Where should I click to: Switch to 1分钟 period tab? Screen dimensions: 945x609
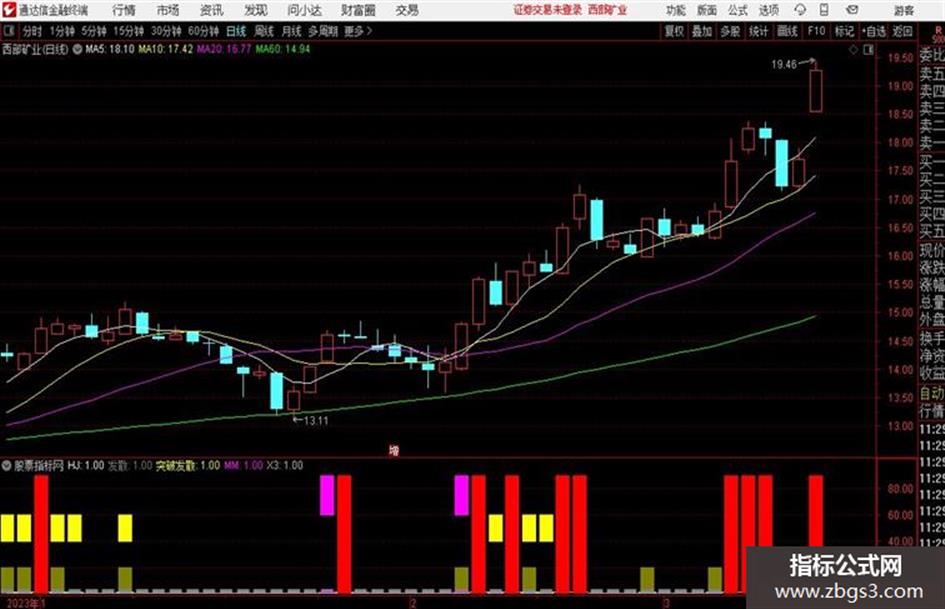[x=61, y=31]
